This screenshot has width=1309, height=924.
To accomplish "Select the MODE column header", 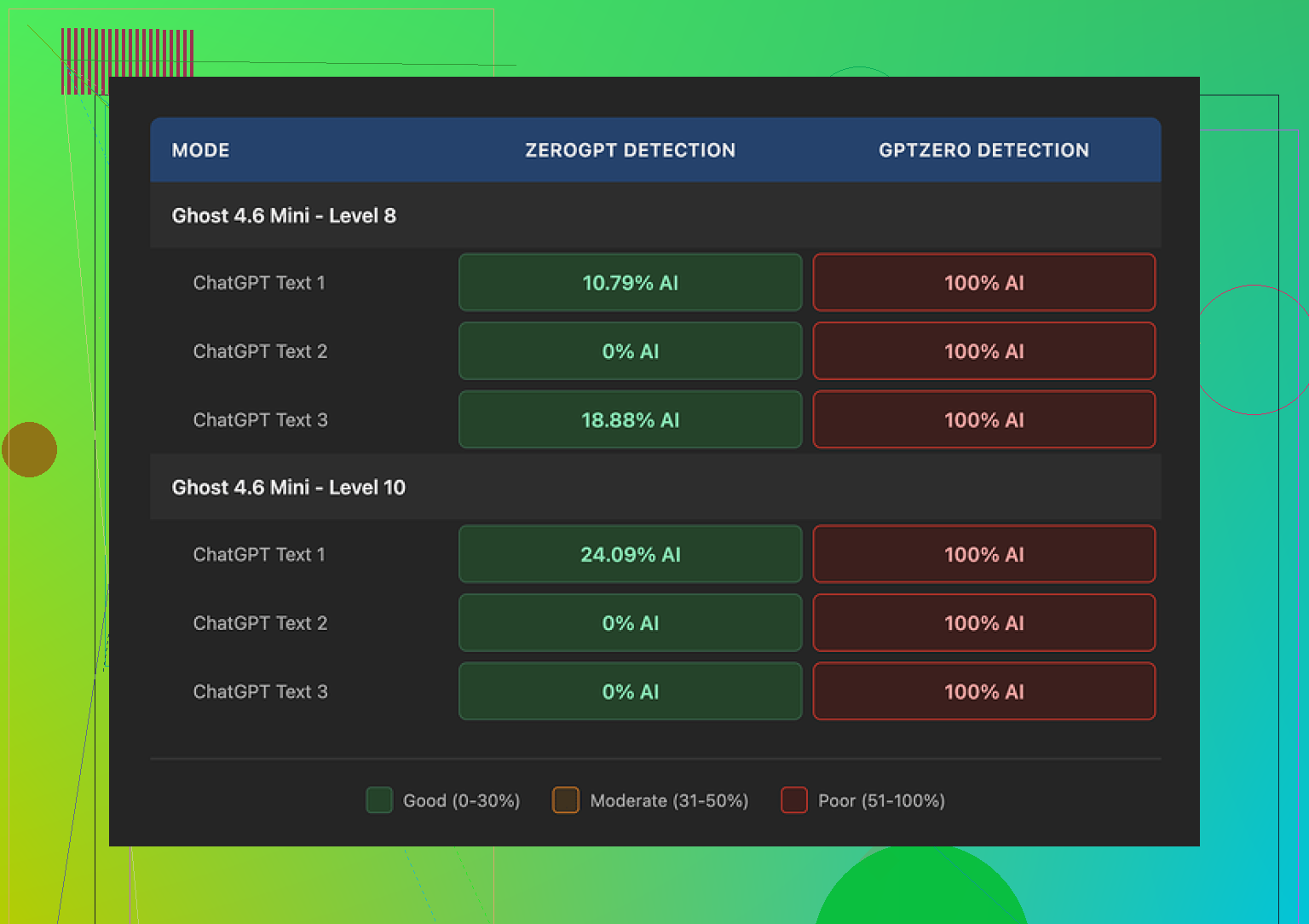I will (201, 150).
